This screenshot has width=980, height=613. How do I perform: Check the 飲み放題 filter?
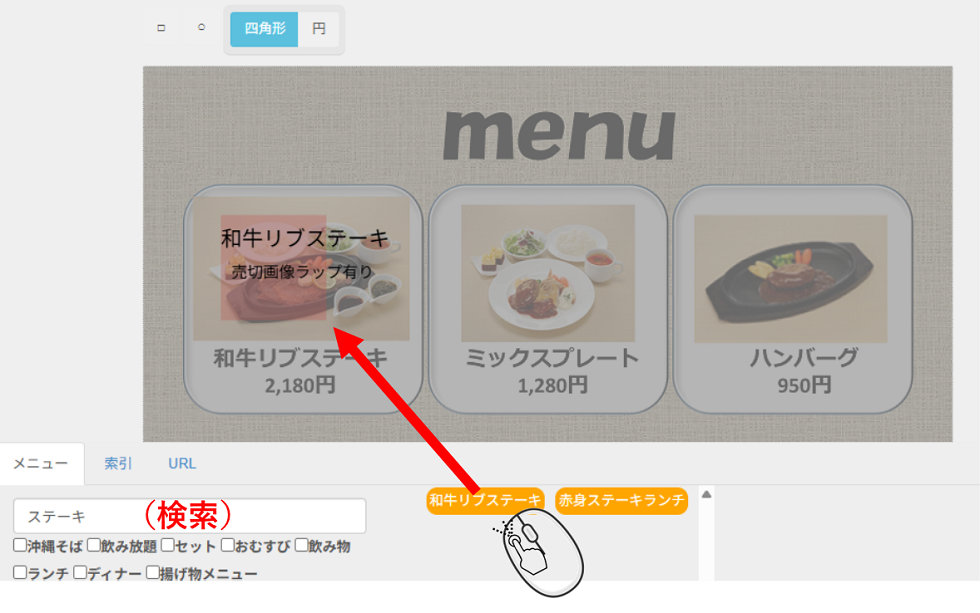click(94, 546)
